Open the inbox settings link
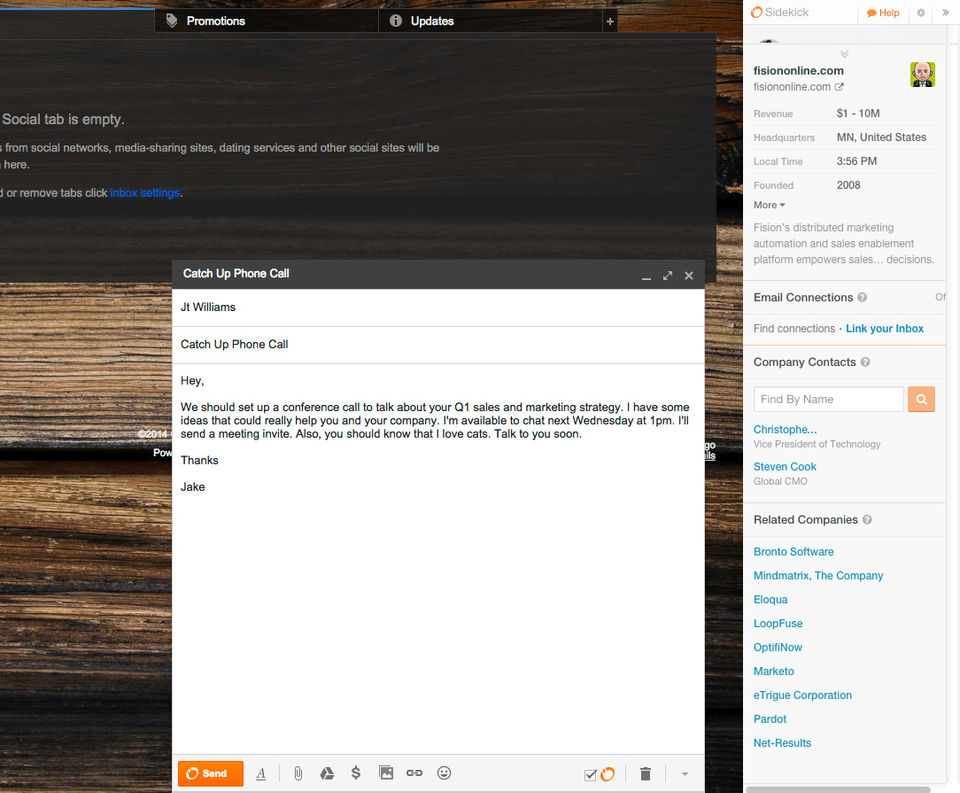 [145, 193]
